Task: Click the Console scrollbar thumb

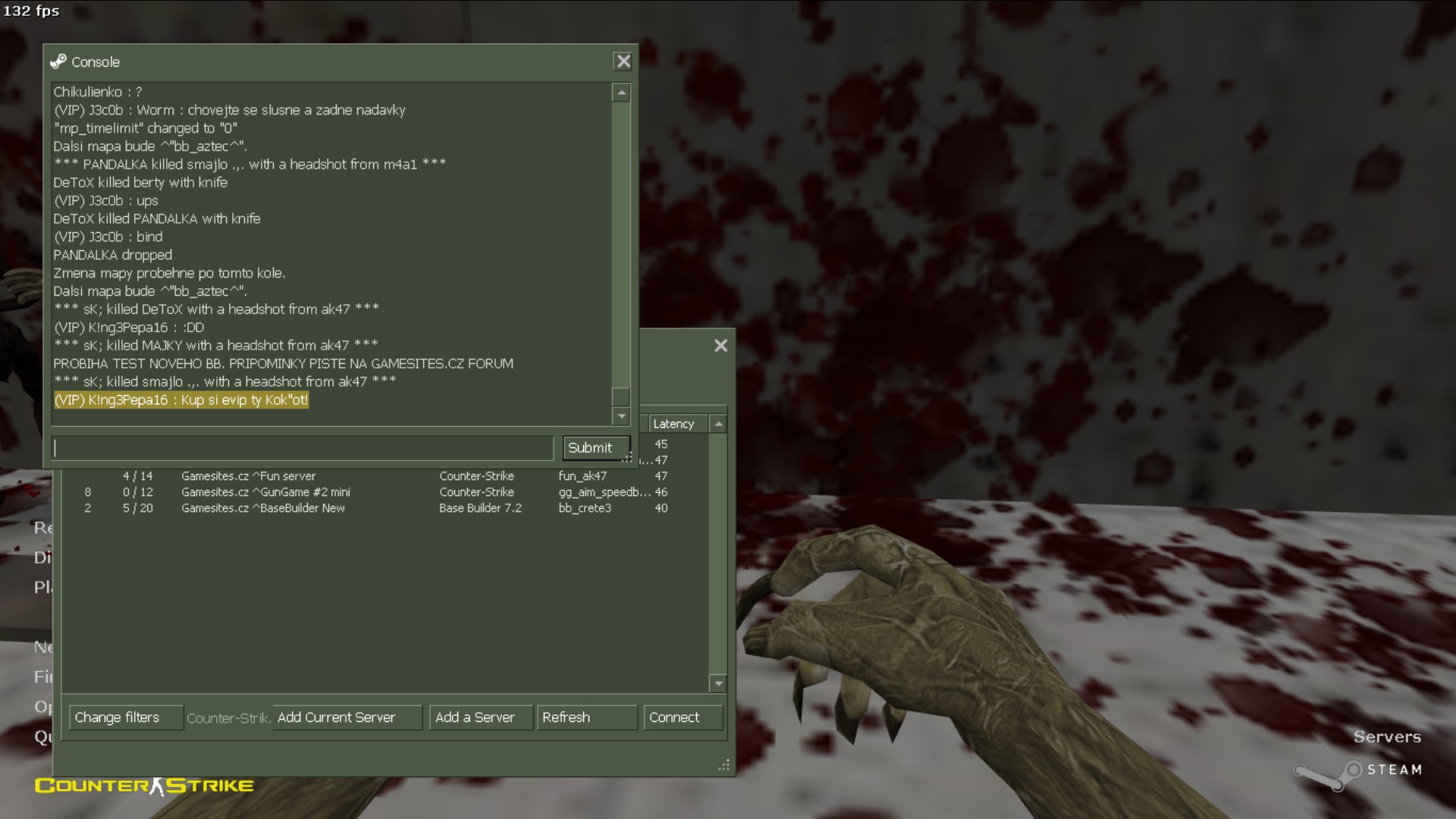Action: [x=621, y=397]
